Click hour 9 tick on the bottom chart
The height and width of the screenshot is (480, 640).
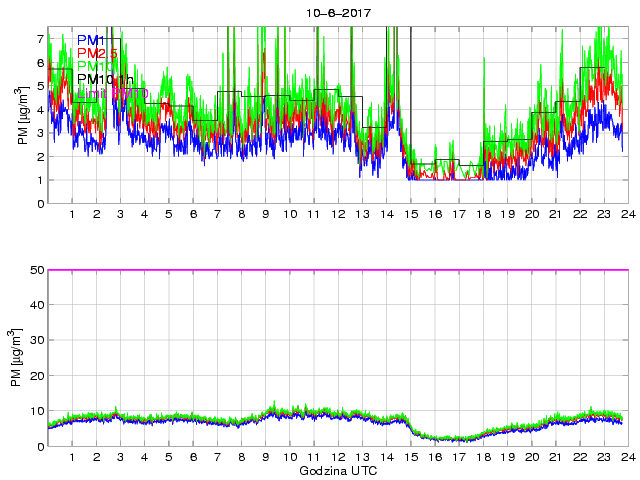(266, 457)
